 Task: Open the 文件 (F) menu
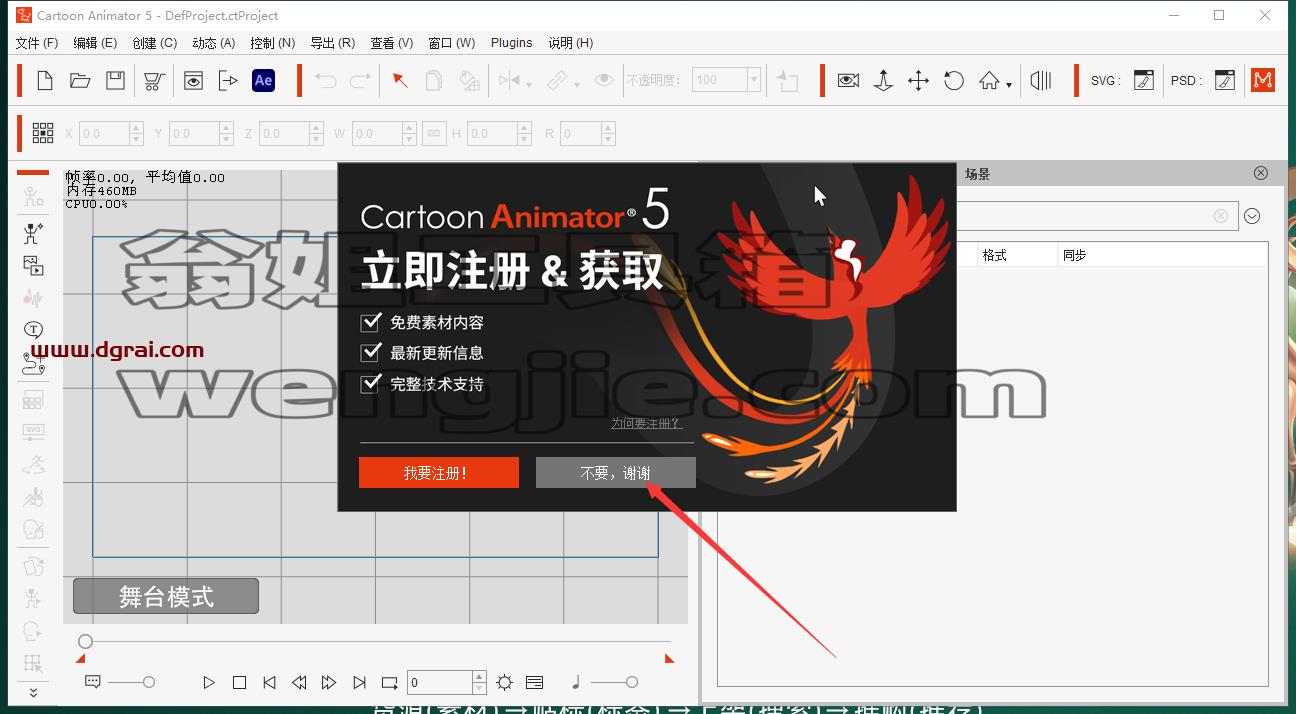tap(37, 43)
